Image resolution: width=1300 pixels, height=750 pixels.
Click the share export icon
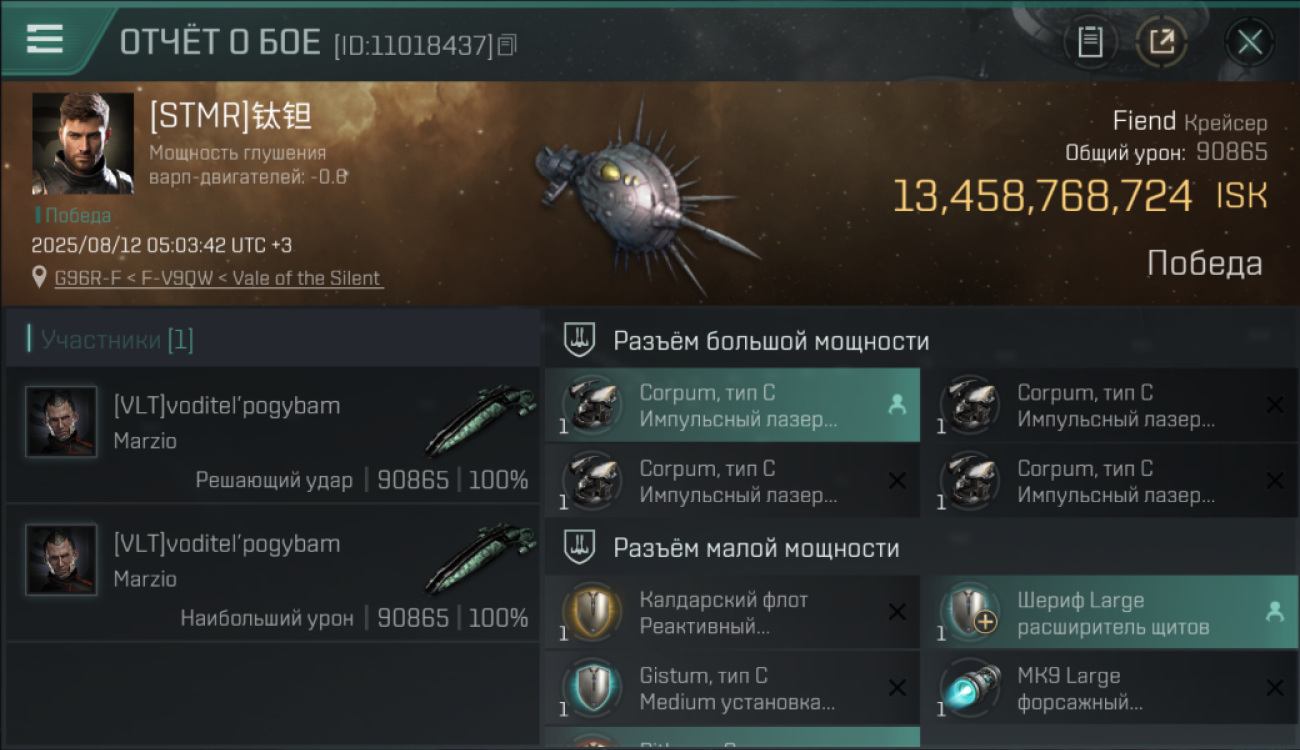[x=1162, y=42]
